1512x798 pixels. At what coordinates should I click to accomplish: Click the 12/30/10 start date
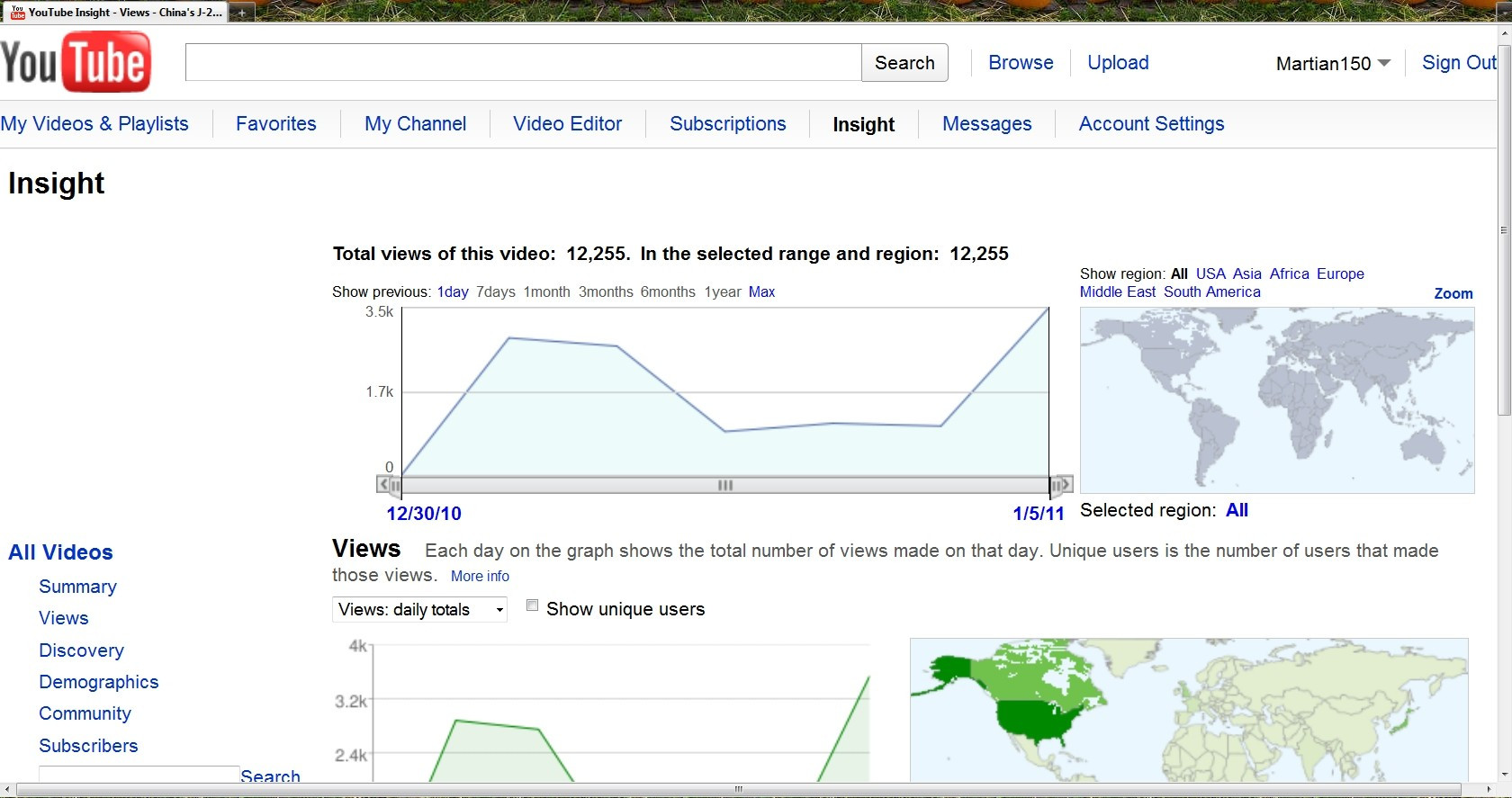(424, 514)
